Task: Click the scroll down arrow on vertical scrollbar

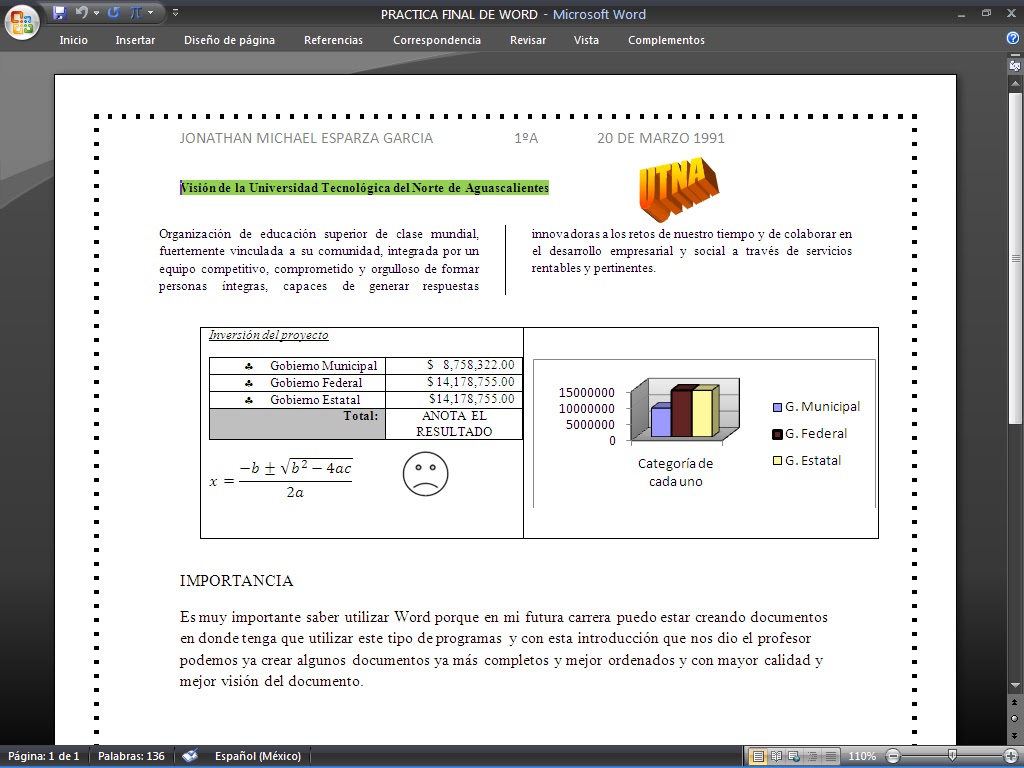Action: point(1014,686)
